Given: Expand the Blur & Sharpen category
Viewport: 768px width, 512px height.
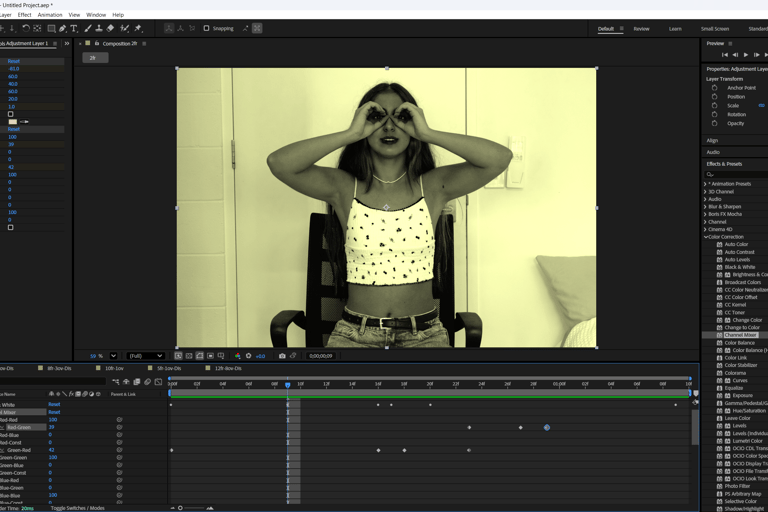Looking at the screenshot, I should point(705,207).
